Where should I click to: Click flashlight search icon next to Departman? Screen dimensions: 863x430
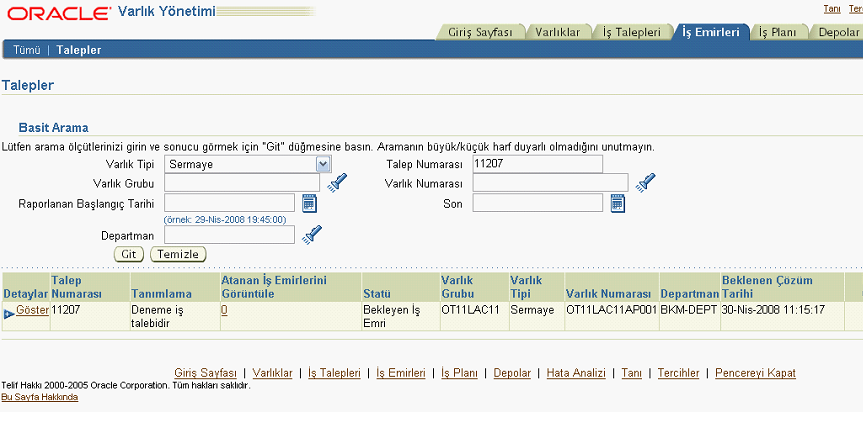[x=313, y=234]
